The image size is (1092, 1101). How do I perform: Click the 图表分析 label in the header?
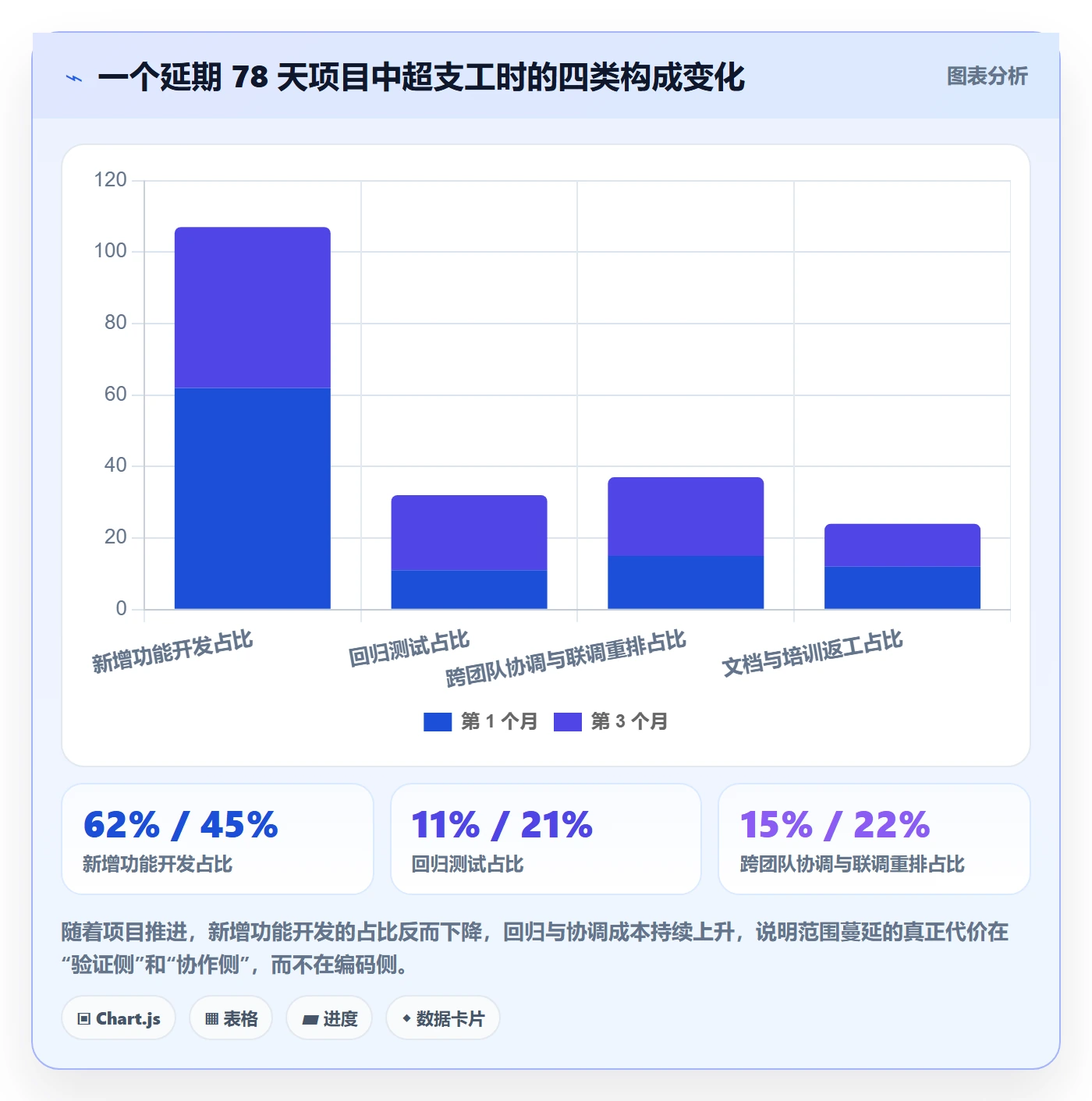click(987, 76)
